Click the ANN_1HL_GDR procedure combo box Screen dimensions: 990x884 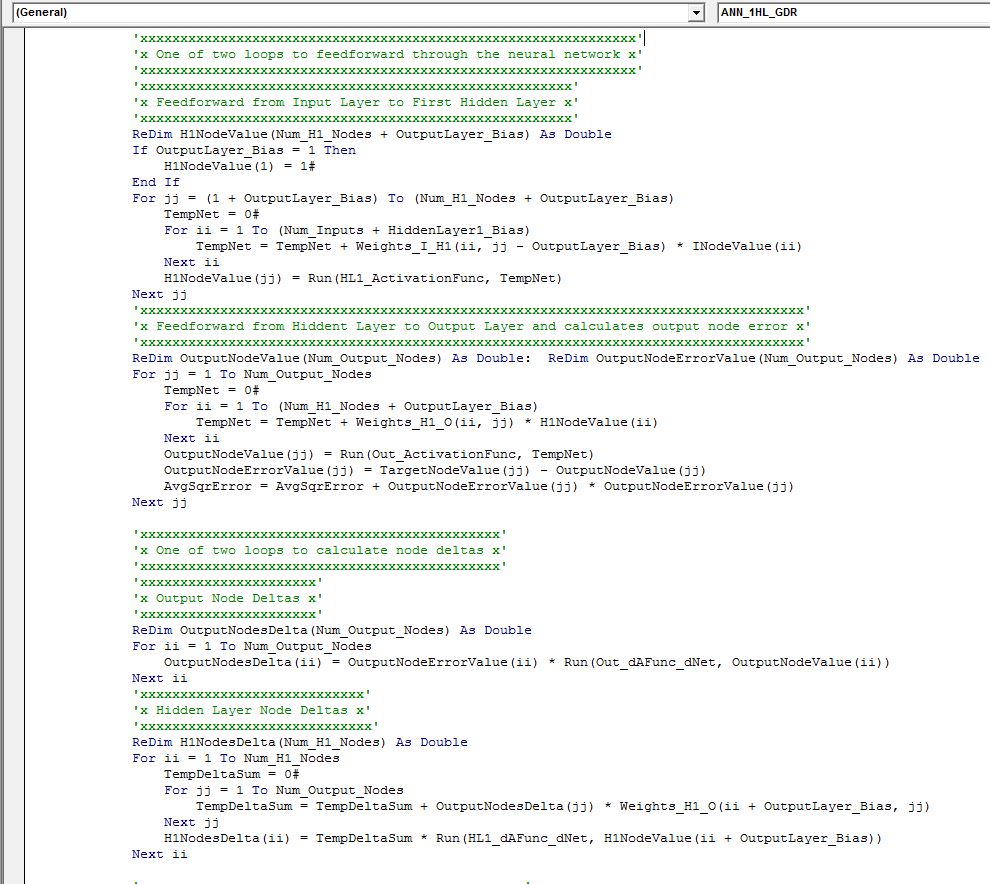(850, 12)
